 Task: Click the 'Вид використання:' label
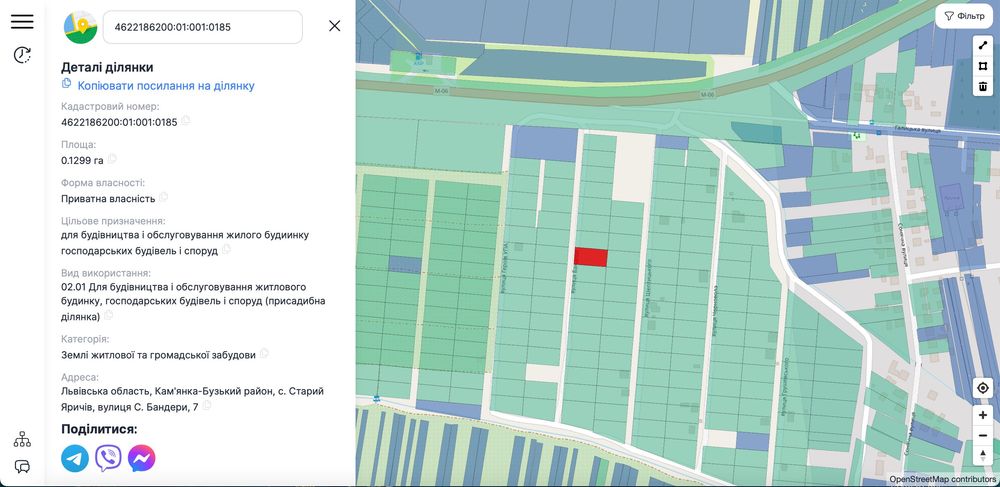pos(106,273)
